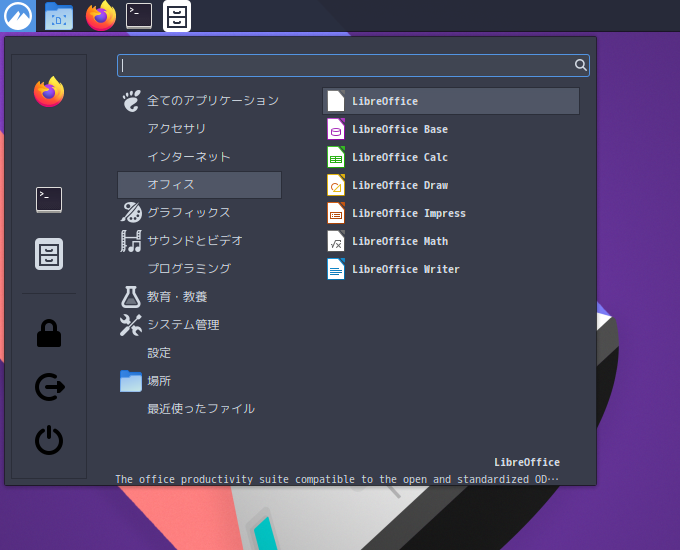Launch Firefox from the top panel

click(x=101, y=16)
